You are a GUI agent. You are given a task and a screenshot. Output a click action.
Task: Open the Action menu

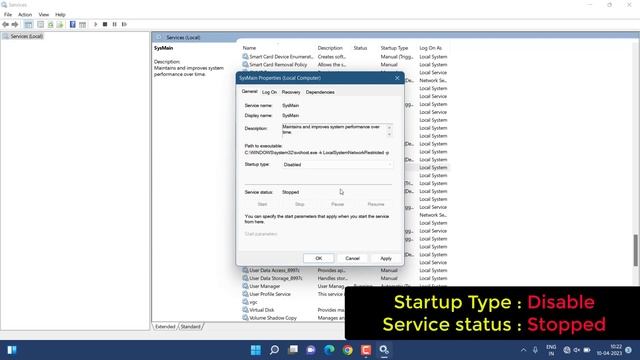25,15
